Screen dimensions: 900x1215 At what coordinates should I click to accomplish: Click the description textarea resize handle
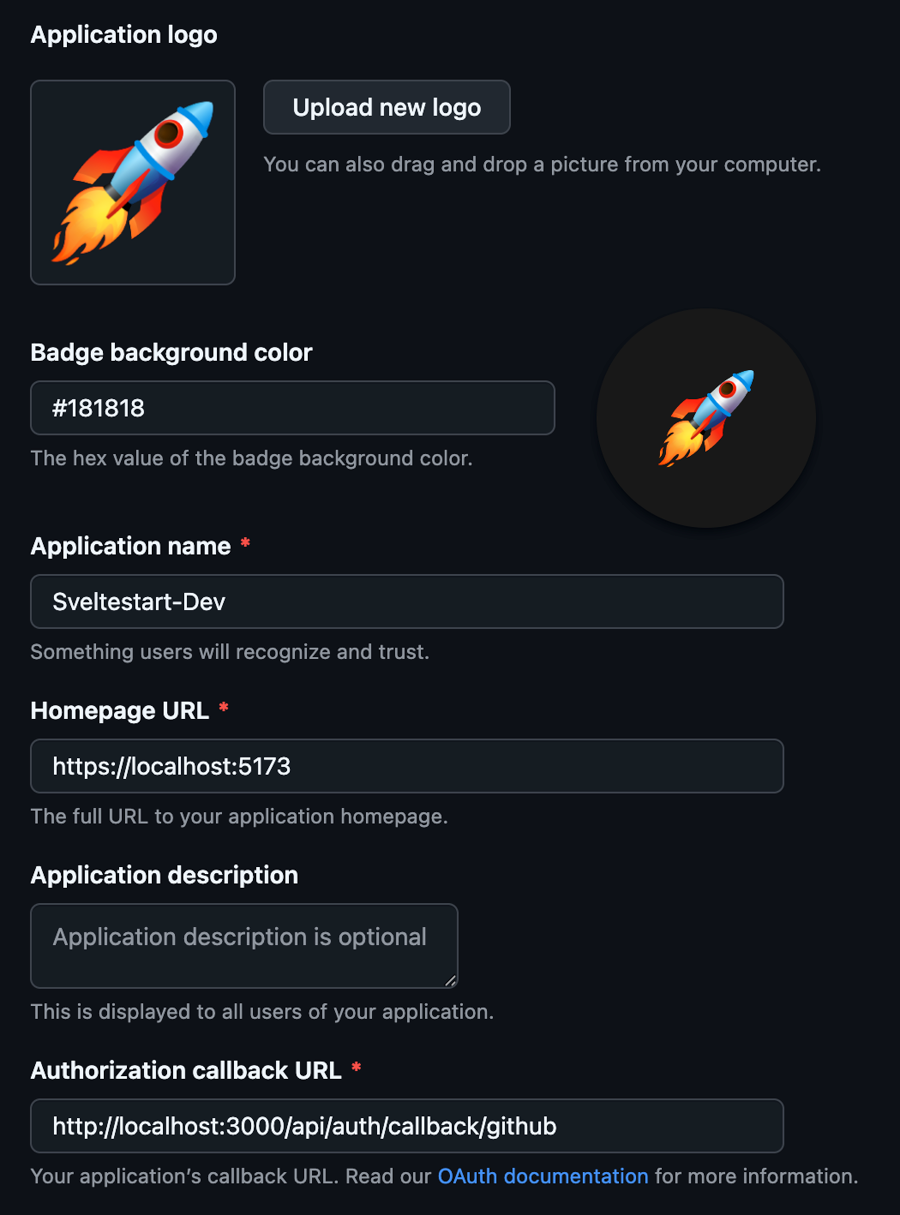(x=450, y=980)
